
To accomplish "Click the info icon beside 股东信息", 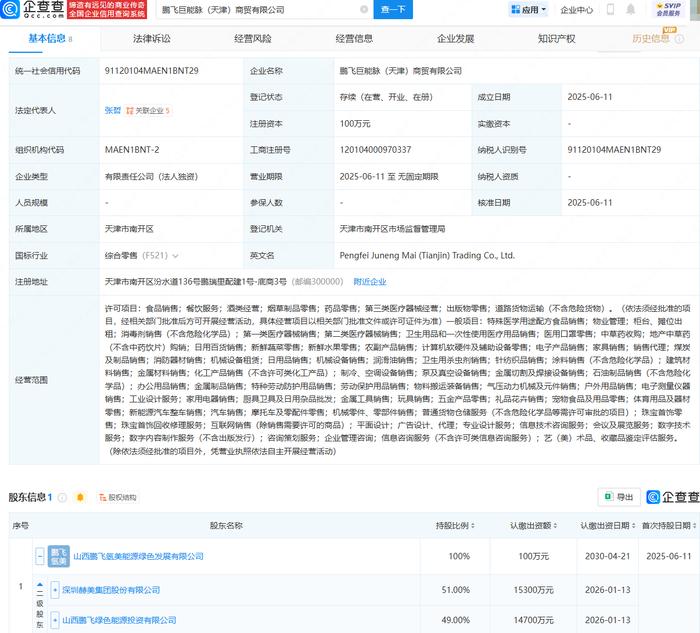I will [62, 497].
